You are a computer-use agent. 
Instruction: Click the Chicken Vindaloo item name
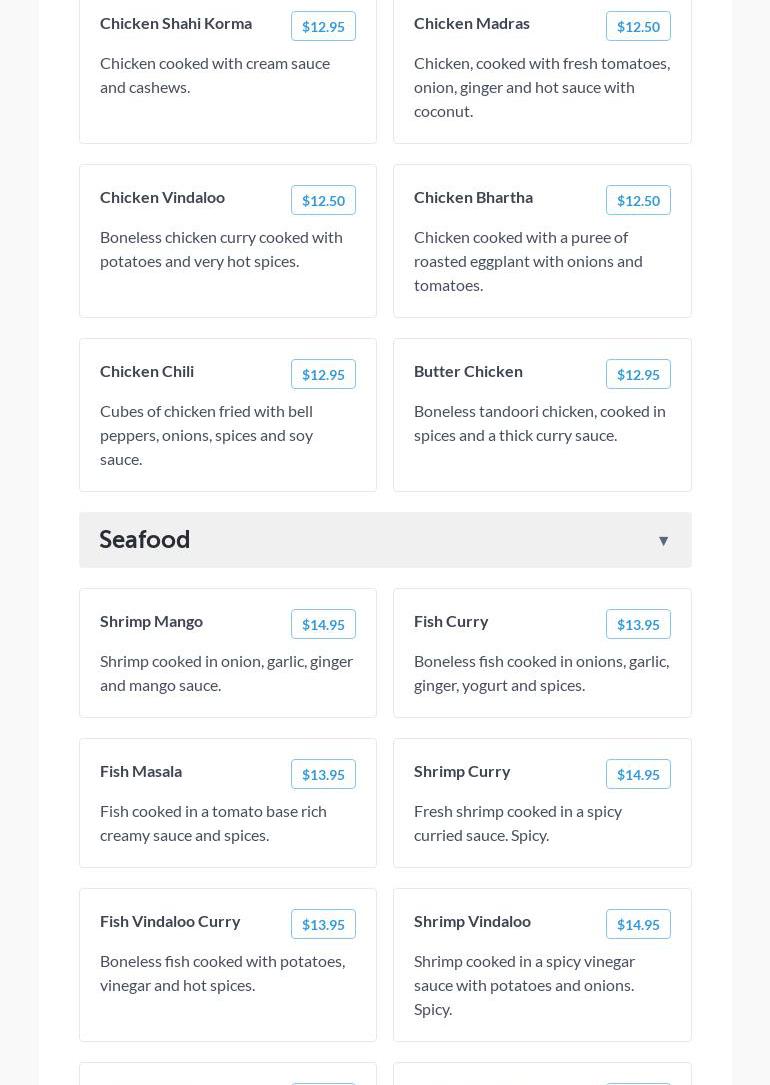[162, 197]
